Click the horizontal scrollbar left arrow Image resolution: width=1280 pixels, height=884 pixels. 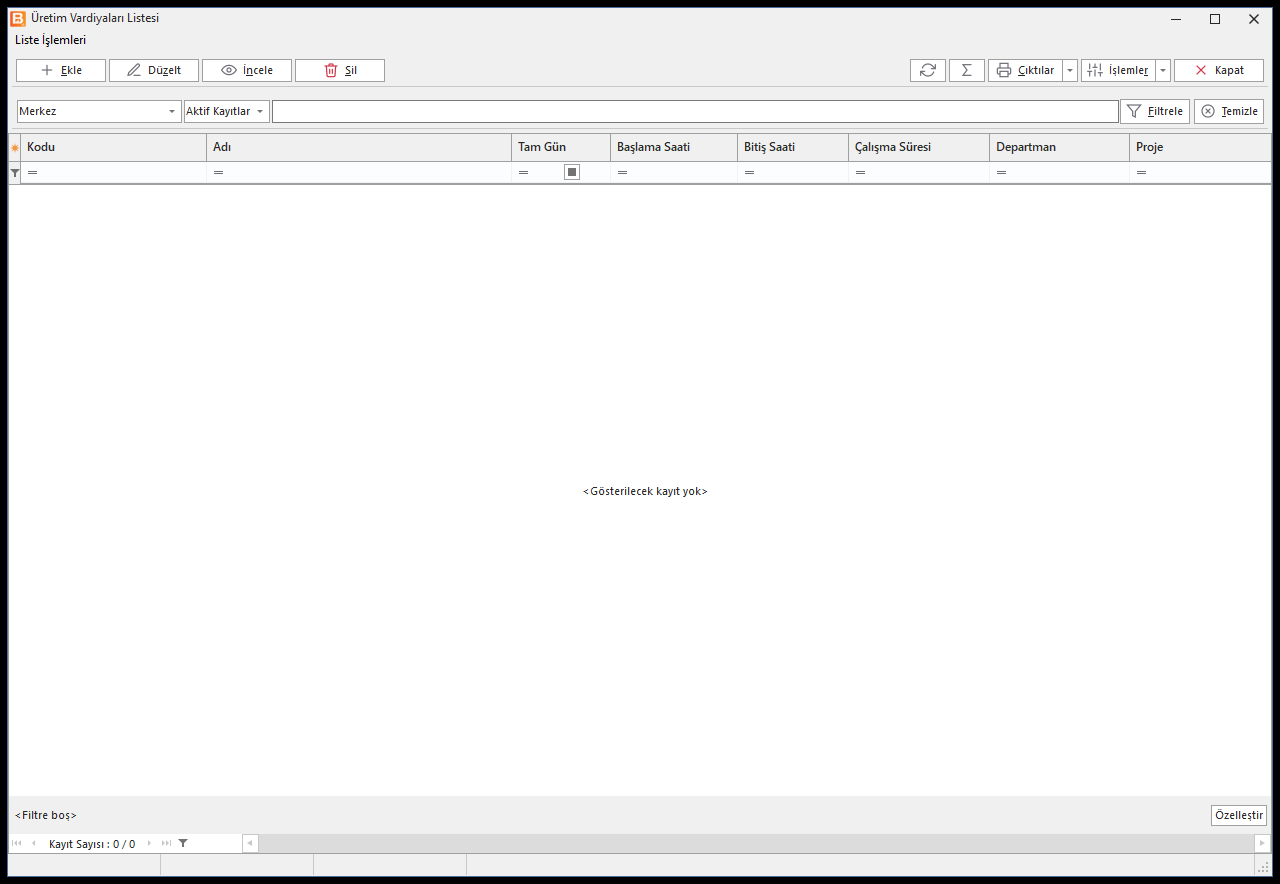250,843
